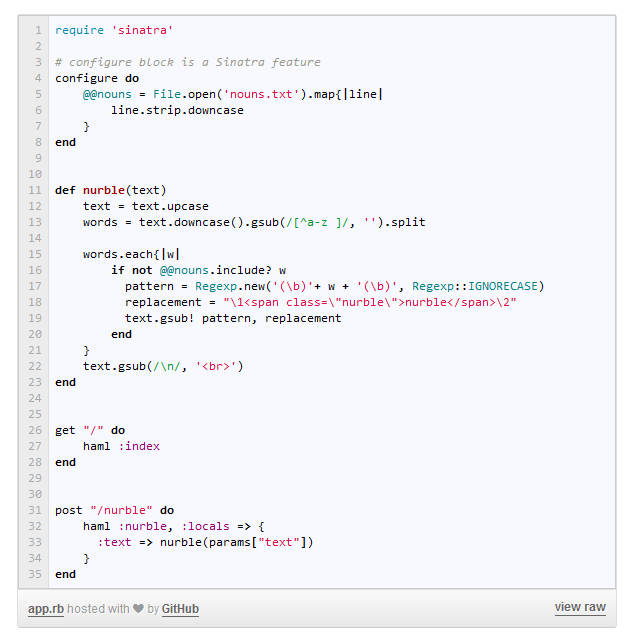This screenshot has width=634, height=643.
Task: Click the Regexp::IGNORECASE constant
Action: [x=478, y=286]
